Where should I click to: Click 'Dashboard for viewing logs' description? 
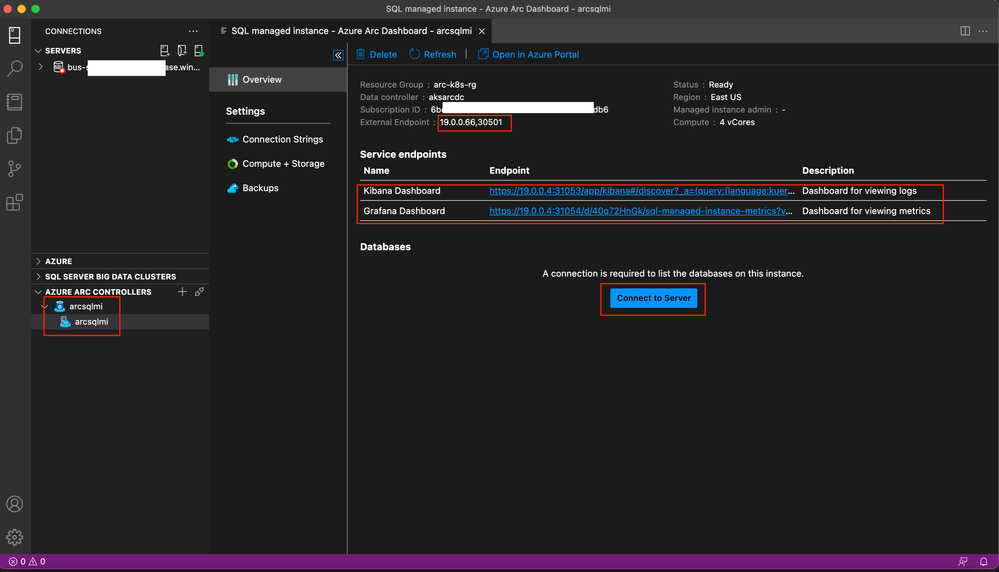(859, 191)
